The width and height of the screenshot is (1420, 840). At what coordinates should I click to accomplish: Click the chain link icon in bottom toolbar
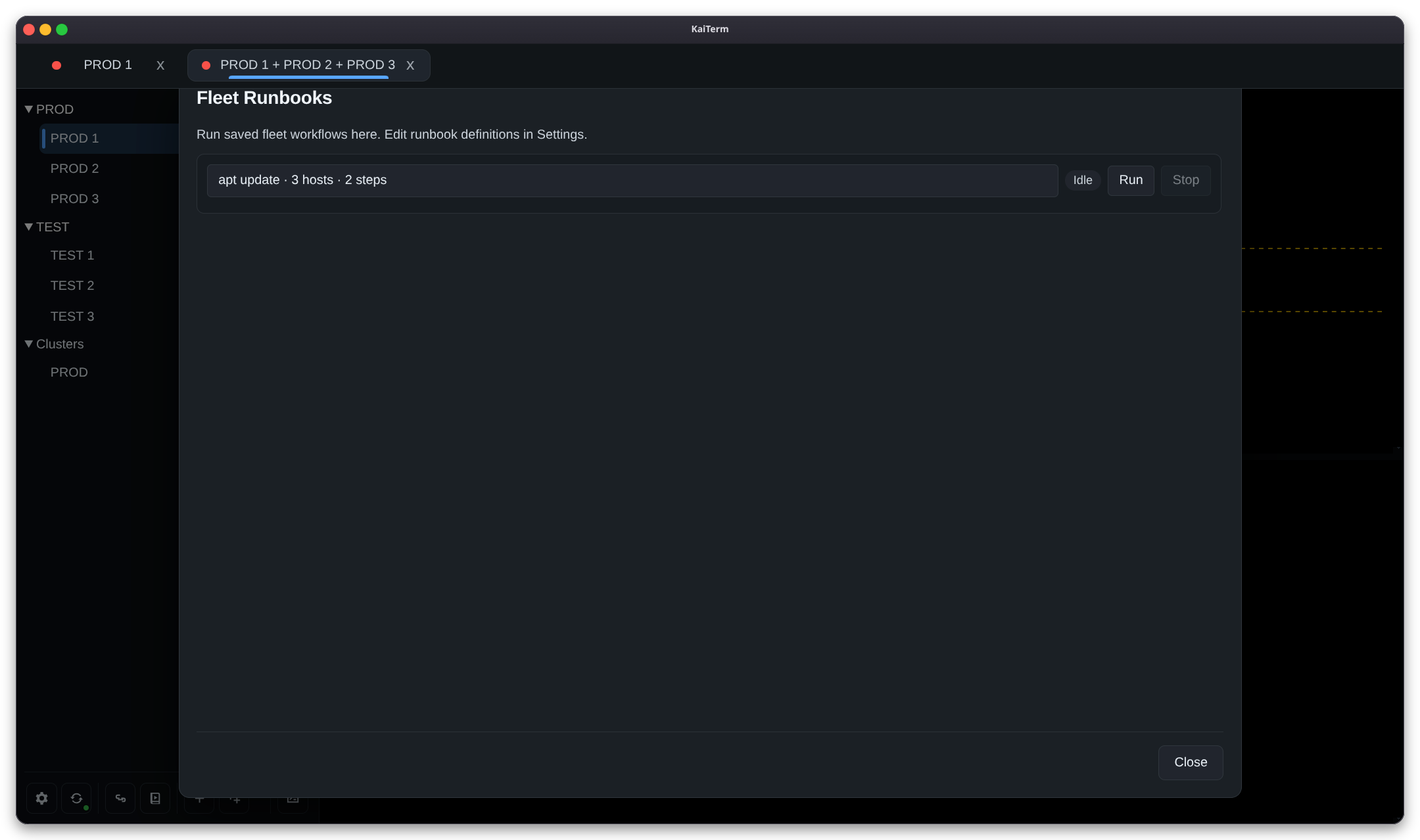coord(120,798)
